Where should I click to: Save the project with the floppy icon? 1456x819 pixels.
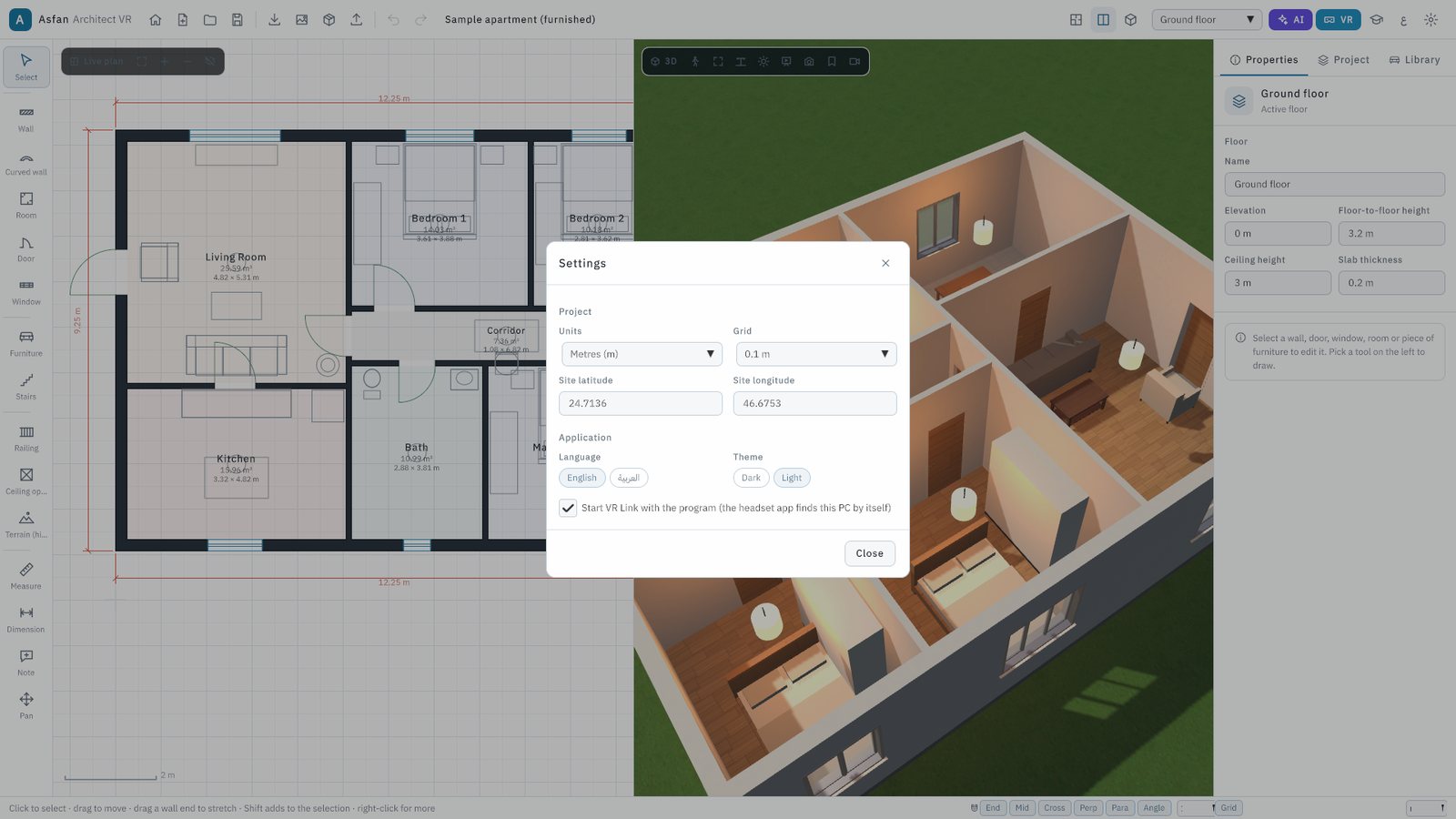click(x=238, y=19)
